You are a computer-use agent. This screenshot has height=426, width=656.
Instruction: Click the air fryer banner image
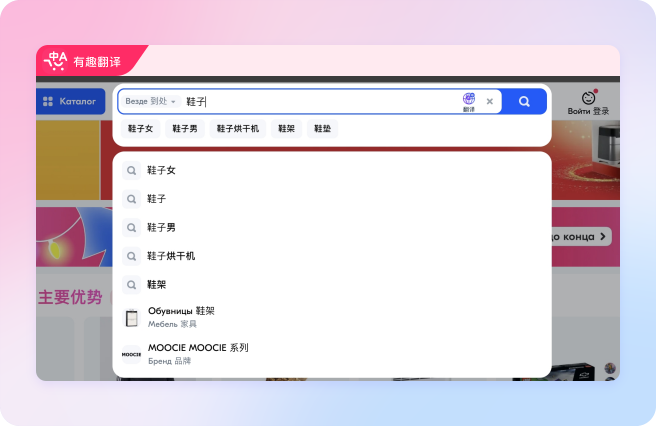coord(586,160)
